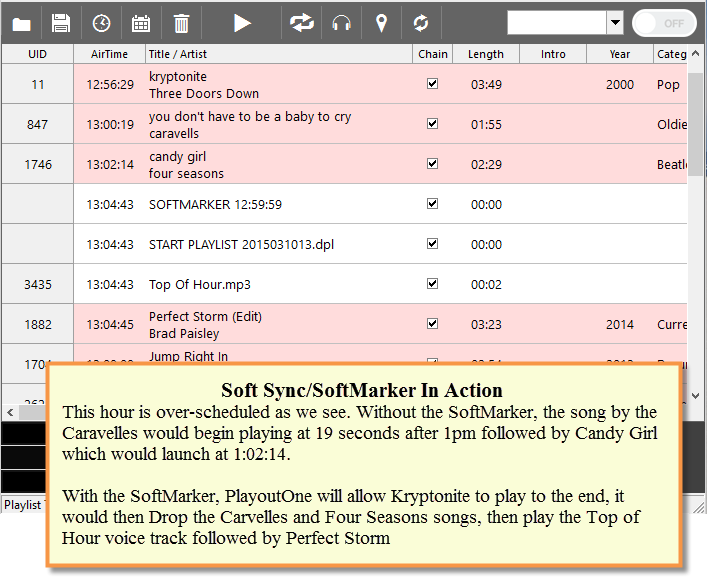Toggle Chain checkbox for START PLAYLIST row

[x=432, y=244]
